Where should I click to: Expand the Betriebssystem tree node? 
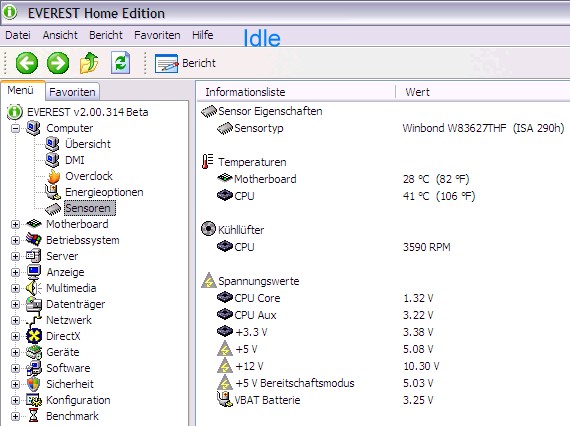point(15,240)
